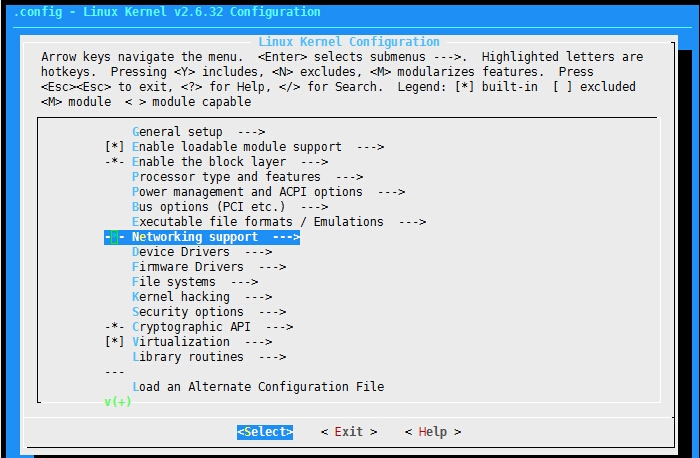Open the General setup submenu

click(x=199, y=132)
